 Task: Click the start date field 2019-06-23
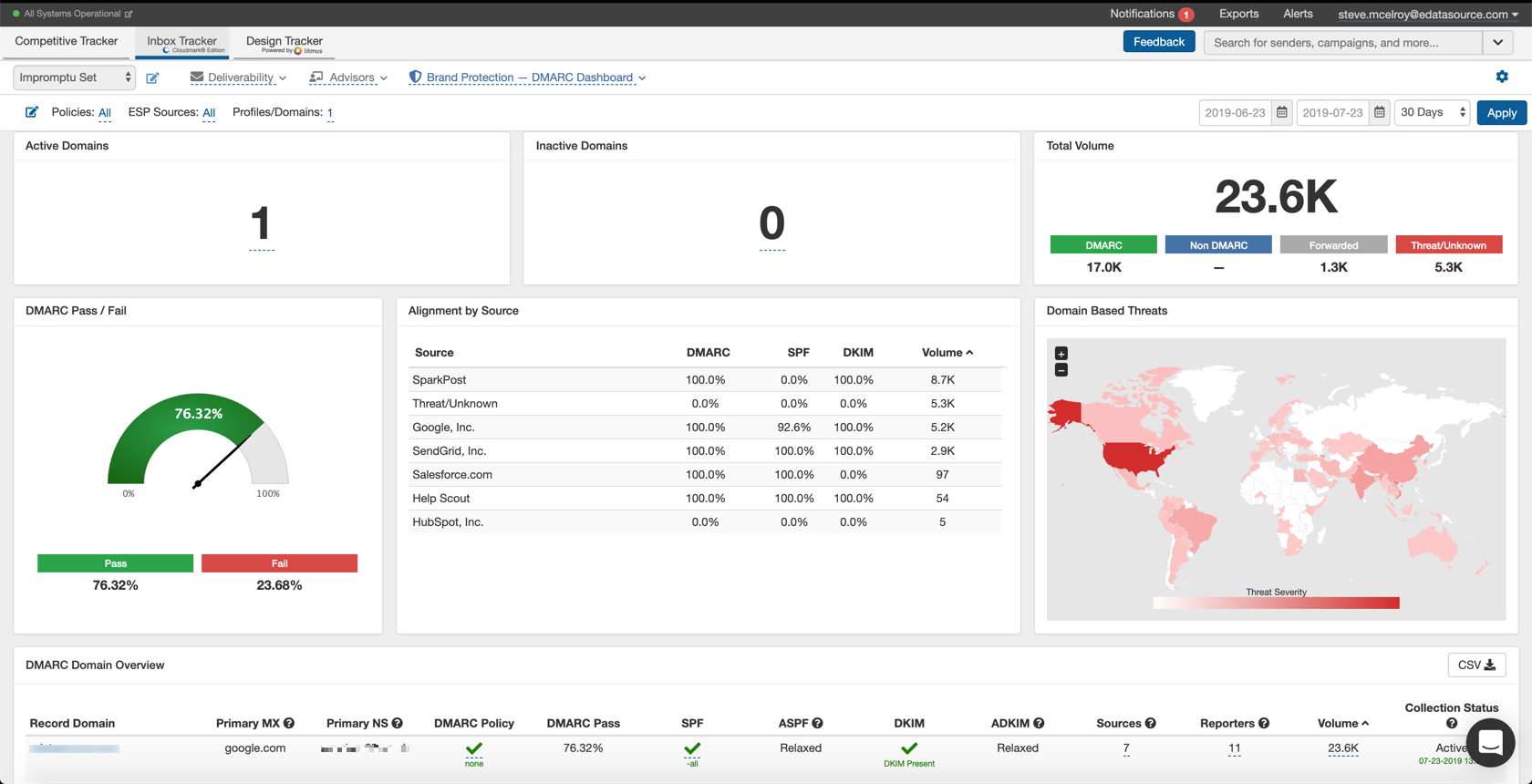pyautogui.click(x=1236, y=112)
